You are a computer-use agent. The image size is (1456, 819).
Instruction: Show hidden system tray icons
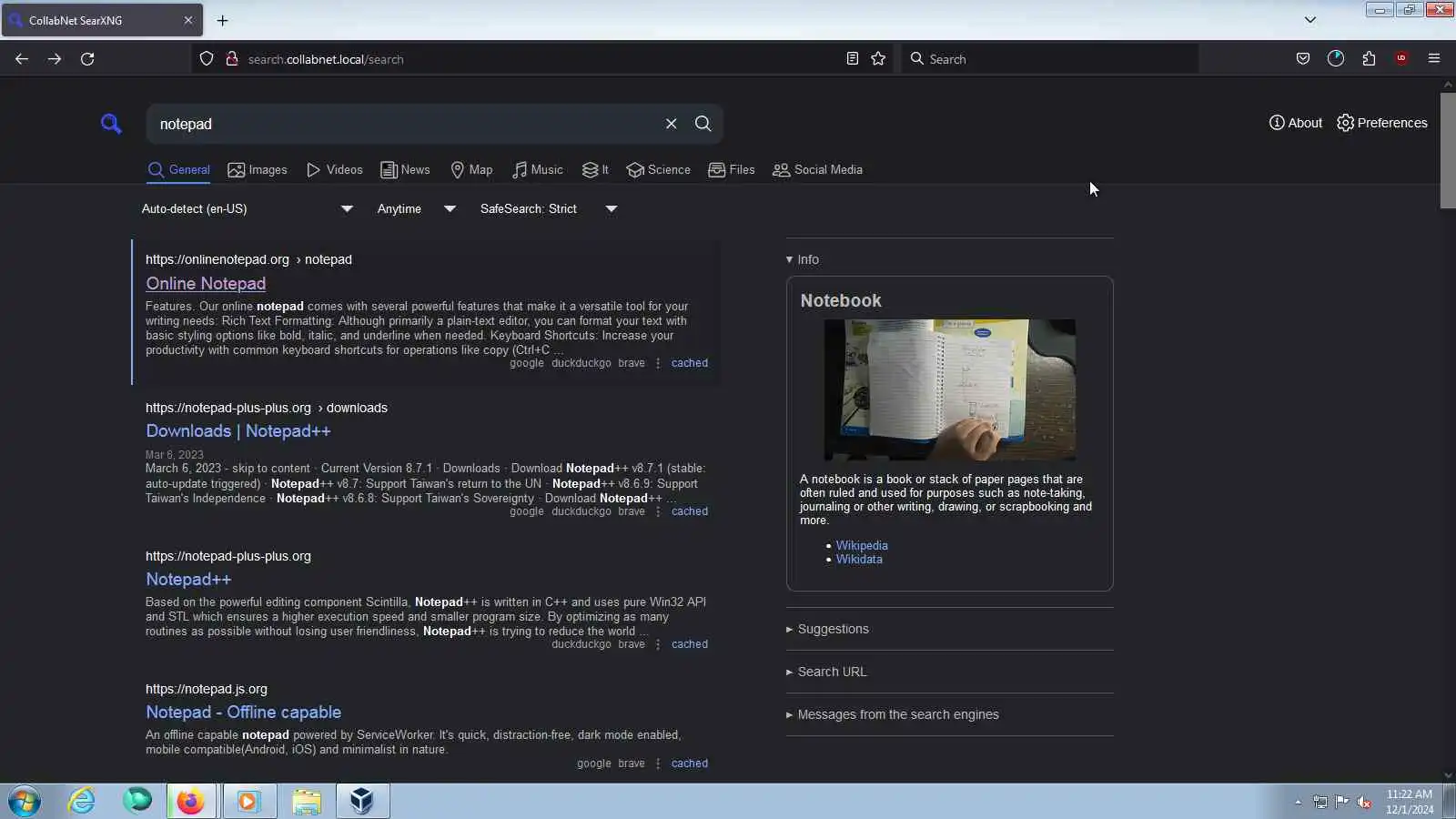(1298, 802)
